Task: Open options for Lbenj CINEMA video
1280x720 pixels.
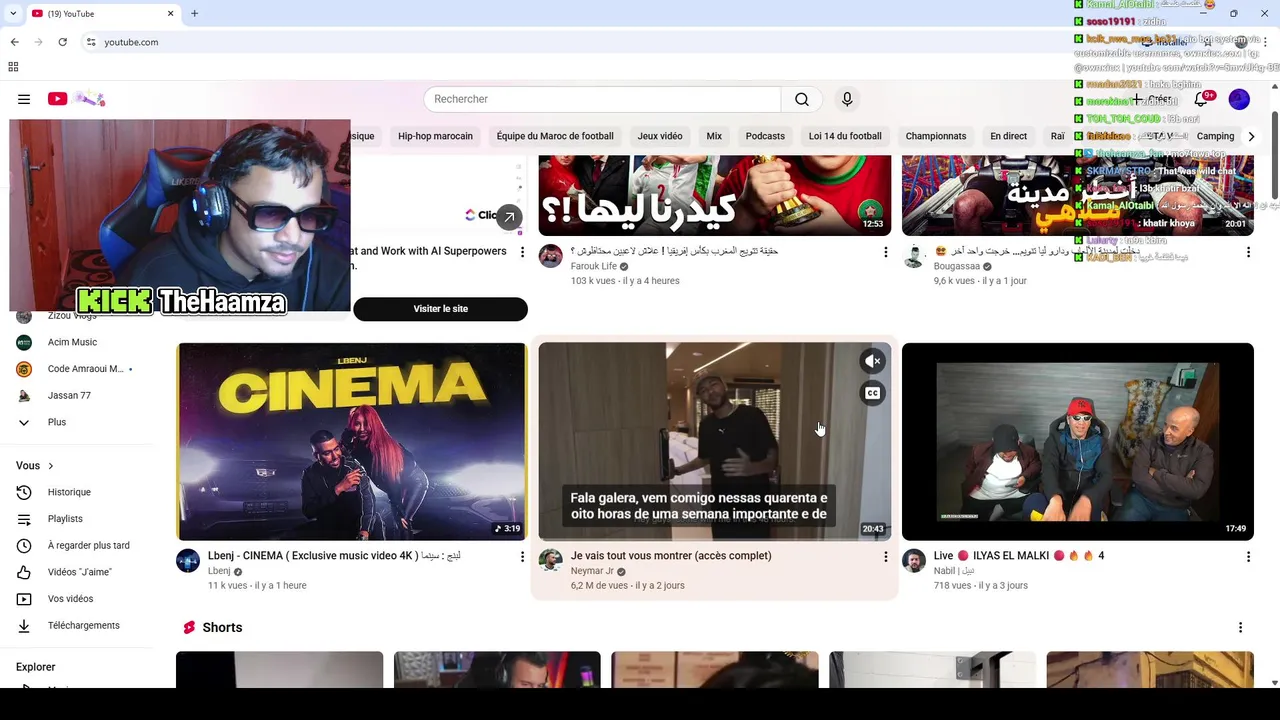Action: coord(522,556)
